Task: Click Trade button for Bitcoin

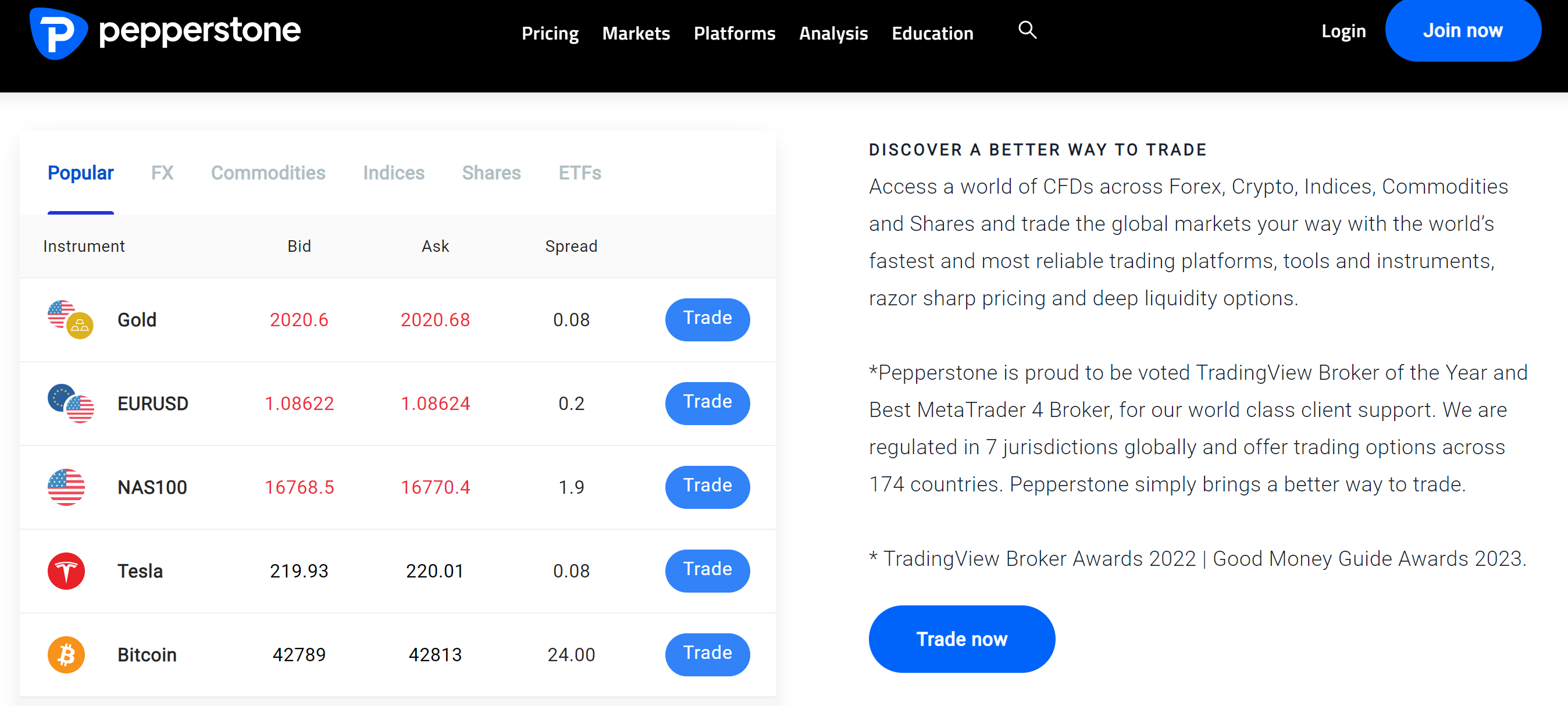Action: pyautogui.click(x=707, y=654)
